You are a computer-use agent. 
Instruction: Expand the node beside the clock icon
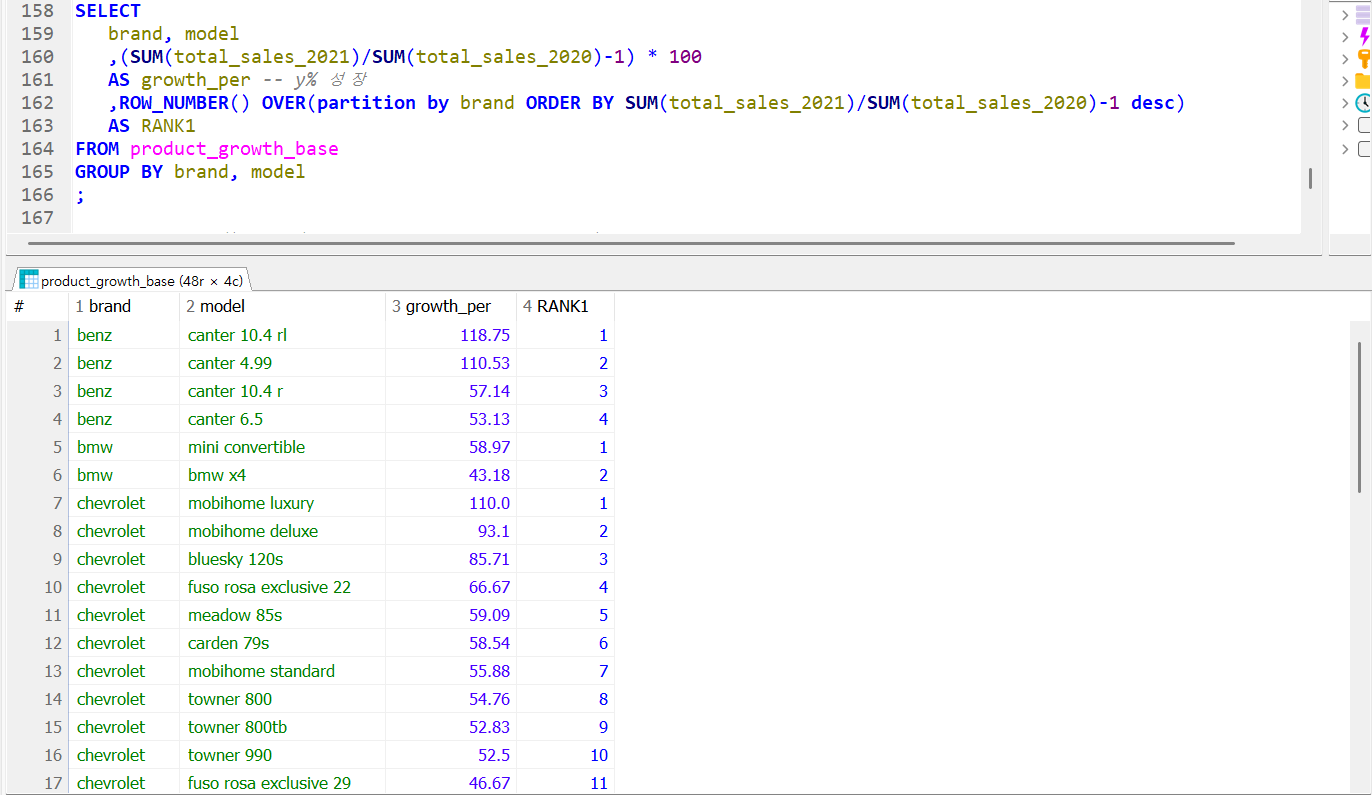tap(1345, 102)
